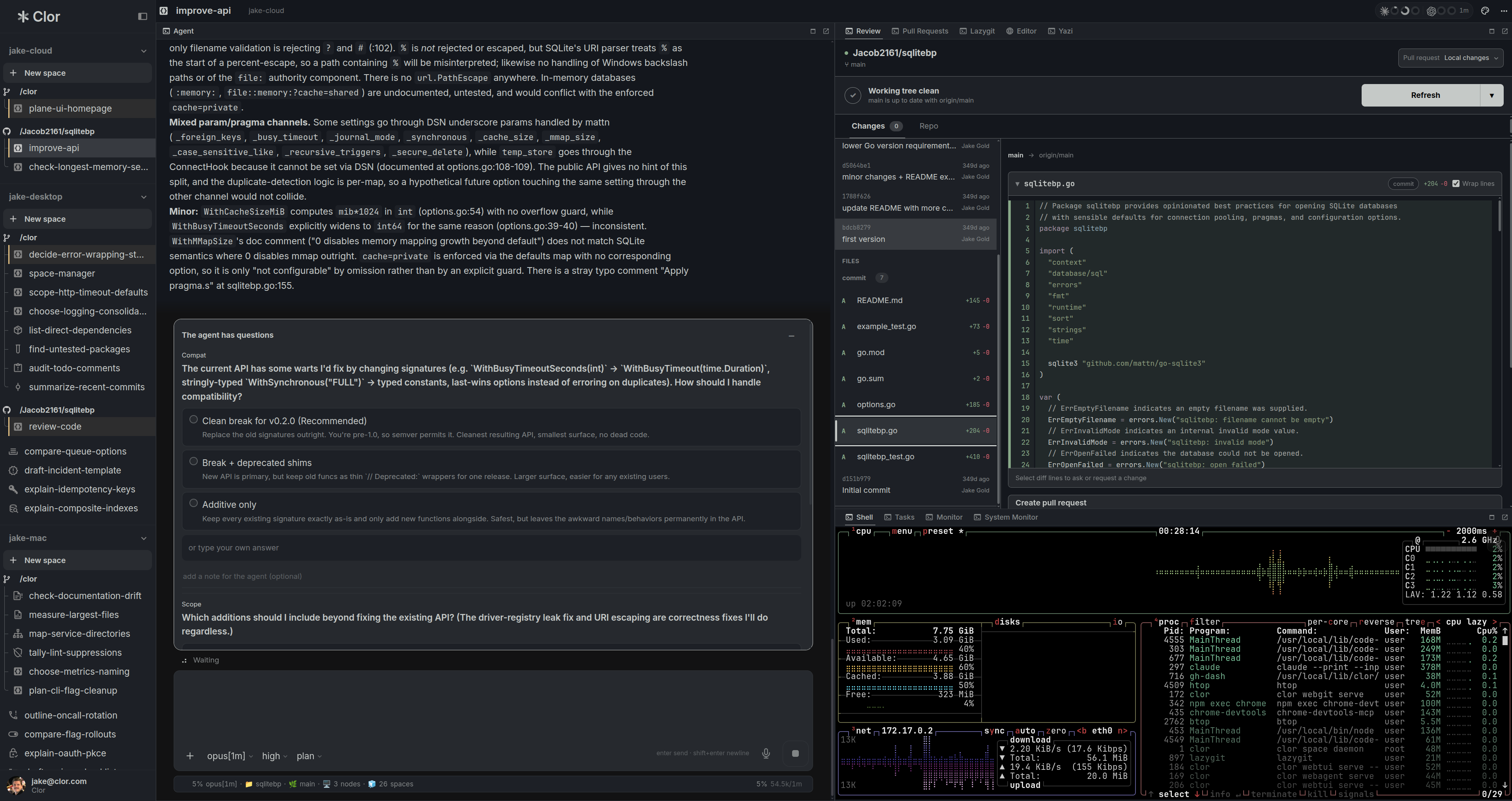Maximize the Agent panel
This screenshot has height=801, width=1512.
coord(813,31)
